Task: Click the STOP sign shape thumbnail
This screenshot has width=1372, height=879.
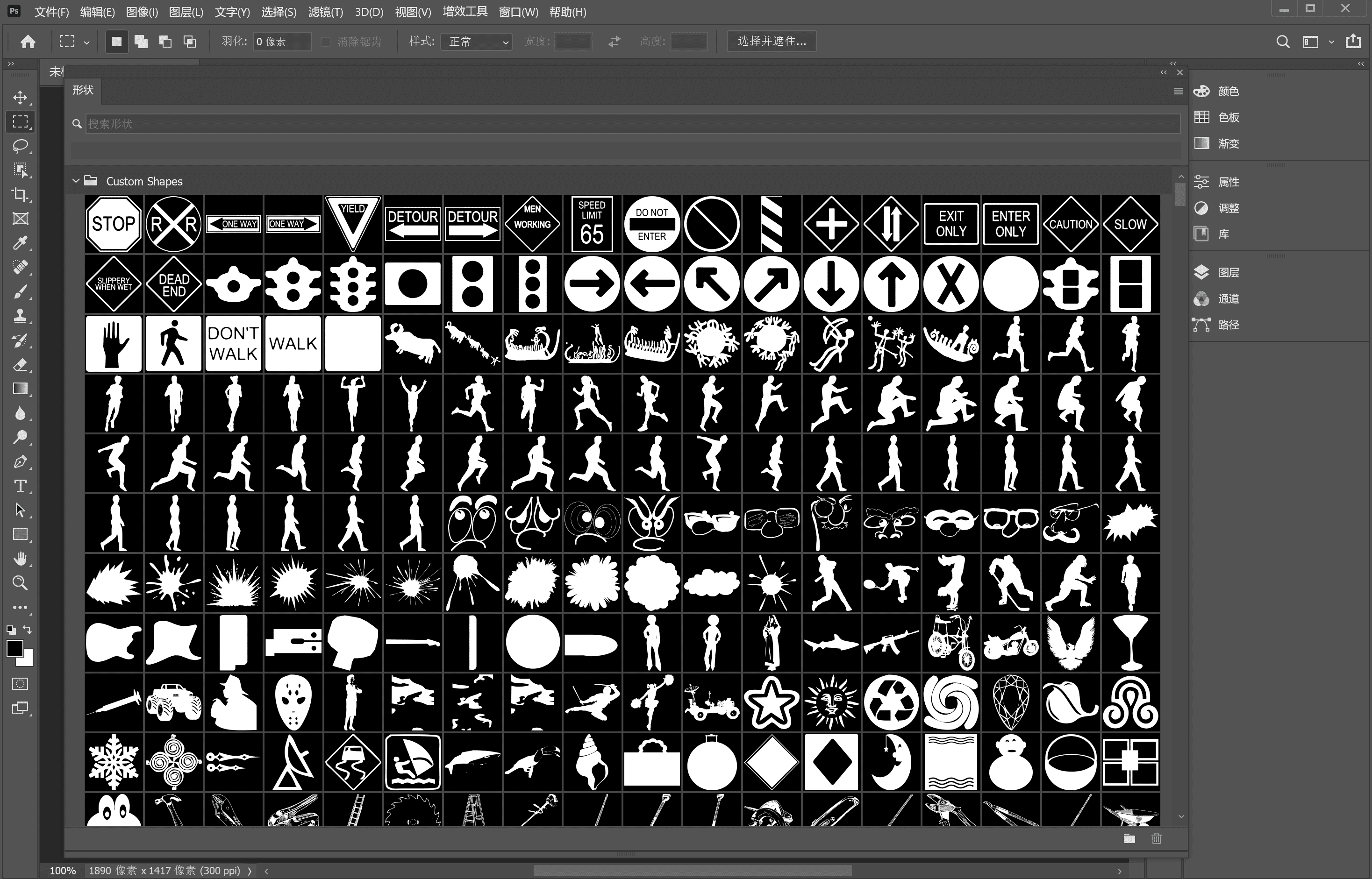Action: [114, 224]
